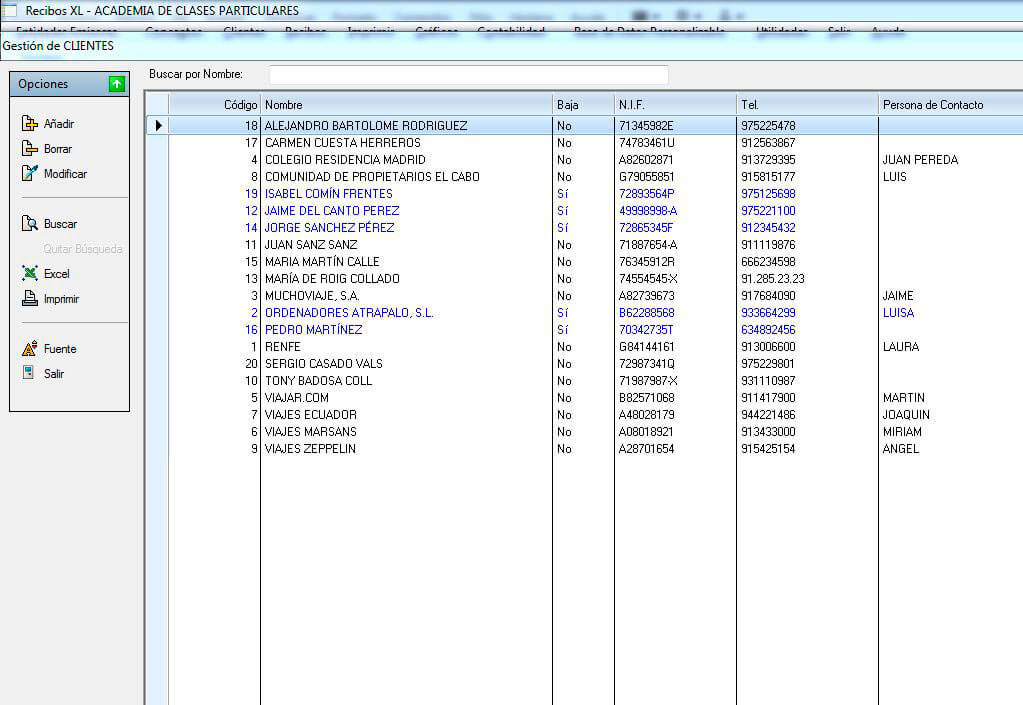Select the CARMEN CUESTA HERREROS row
This screenshot has width=1023, height=705.
pos(342,143)
